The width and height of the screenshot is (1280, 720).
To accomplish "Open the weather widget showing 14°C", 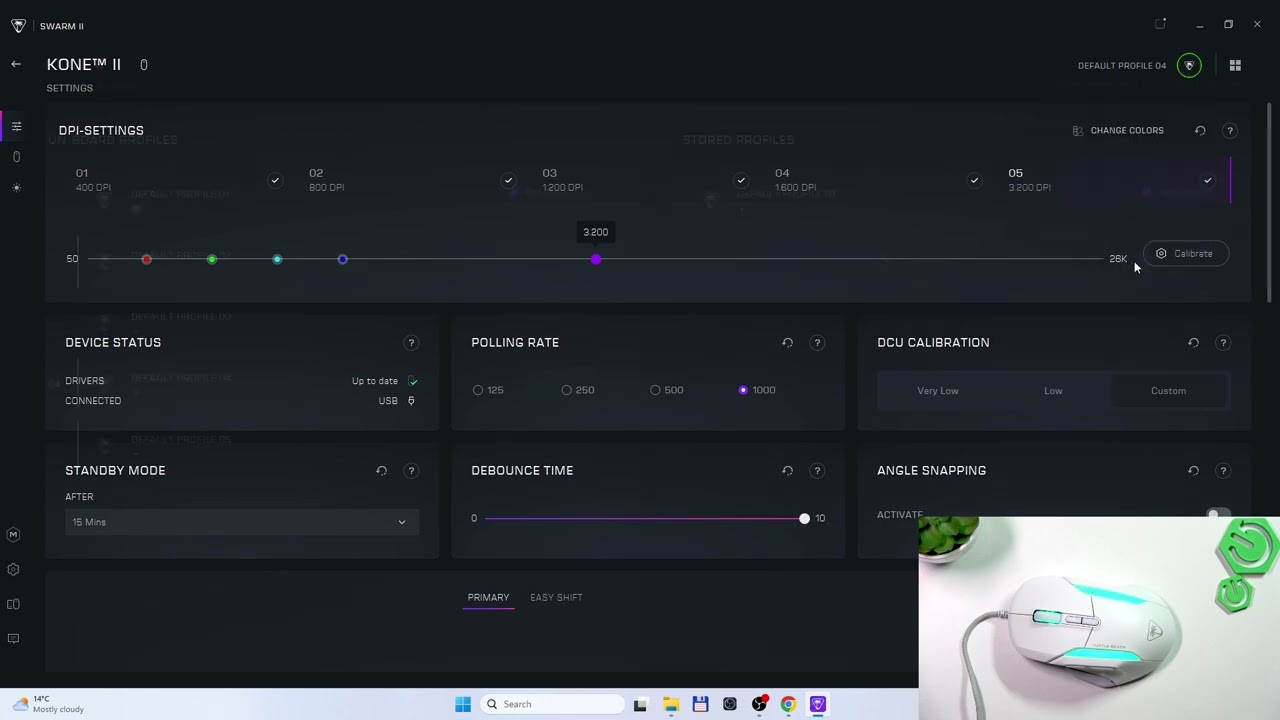I will (48, 704).
